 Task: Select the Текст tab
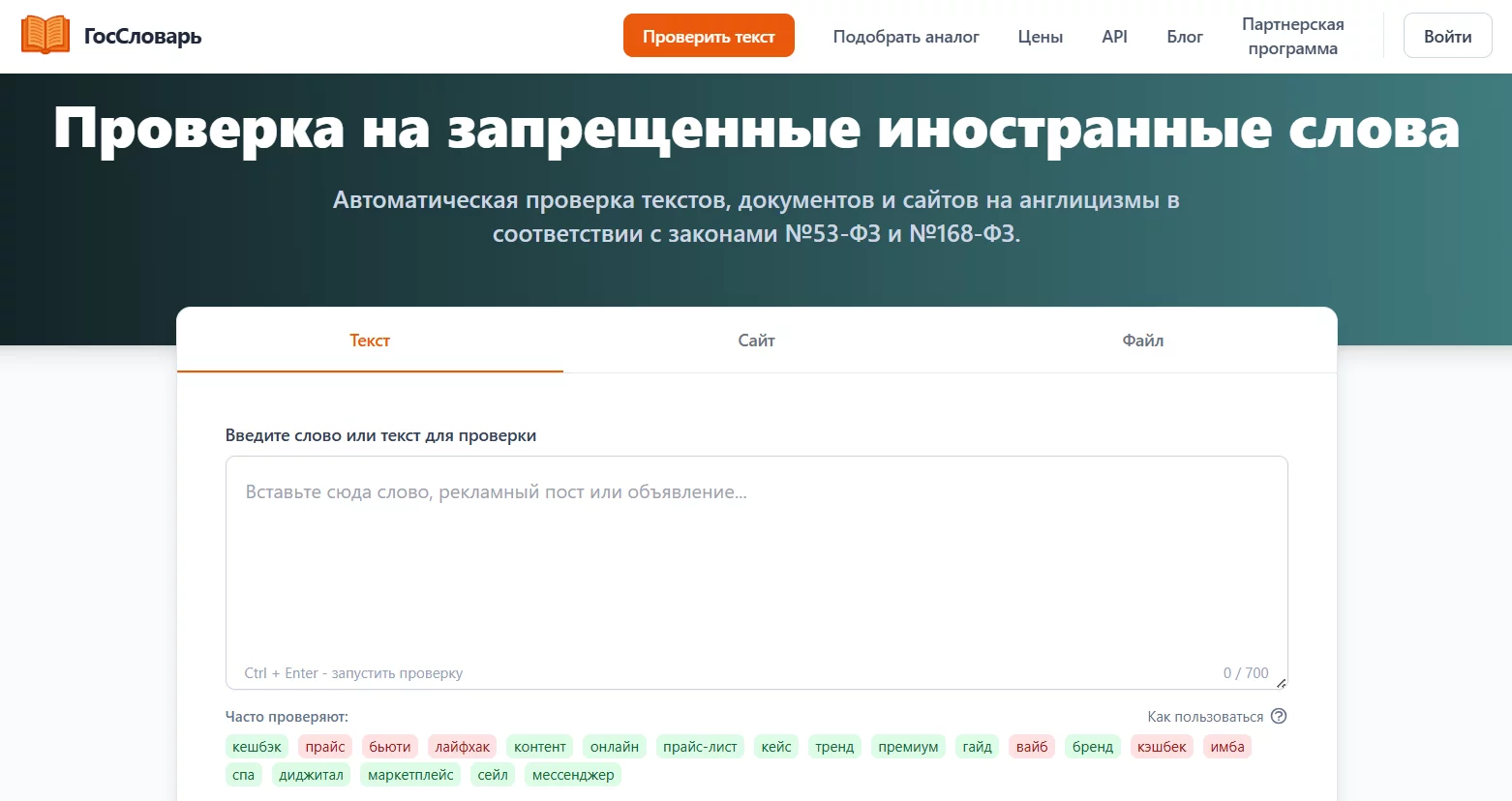pos(370,341)
